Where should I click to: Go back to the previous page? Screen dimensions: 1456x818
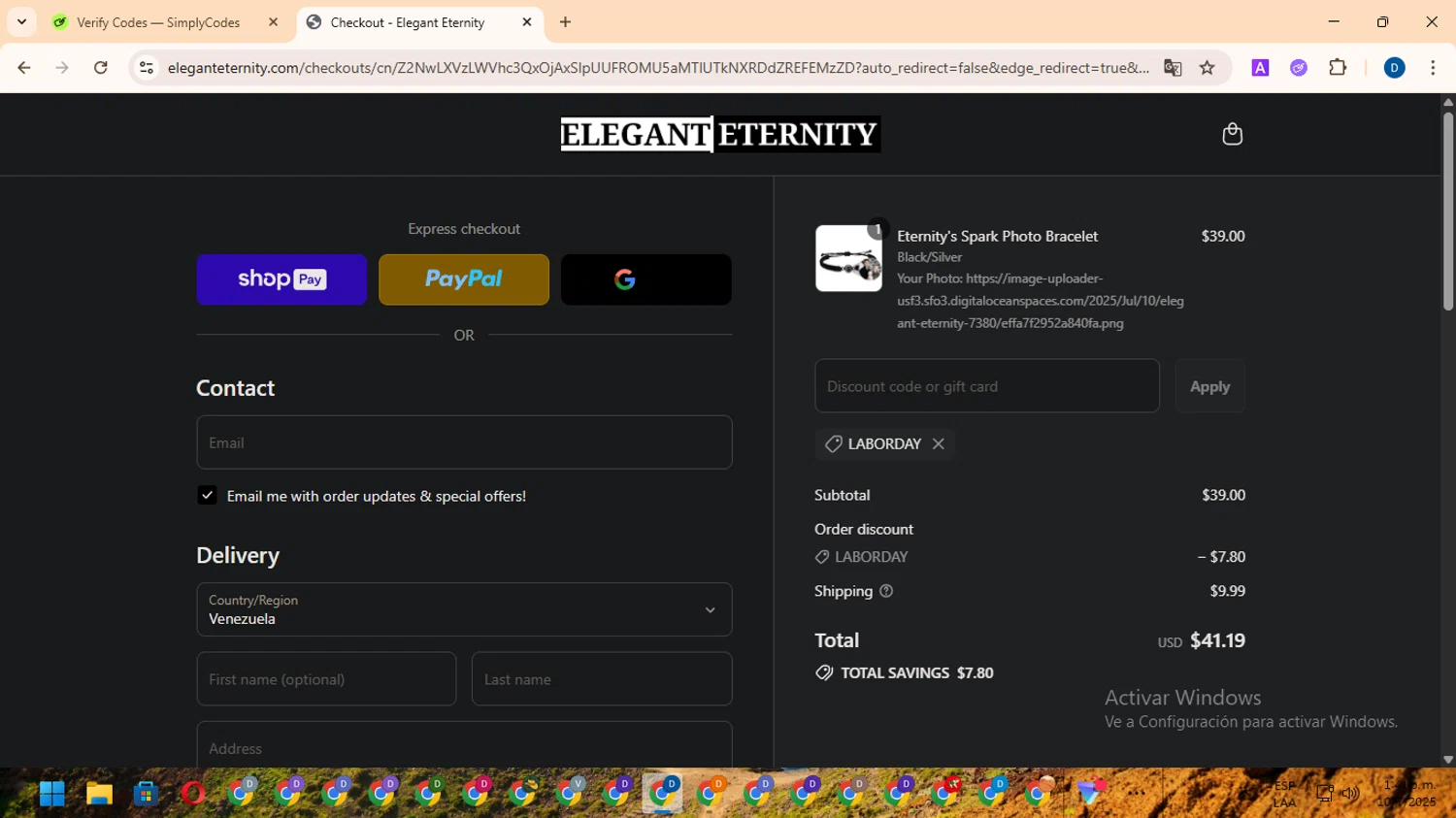tap(24, 68)
